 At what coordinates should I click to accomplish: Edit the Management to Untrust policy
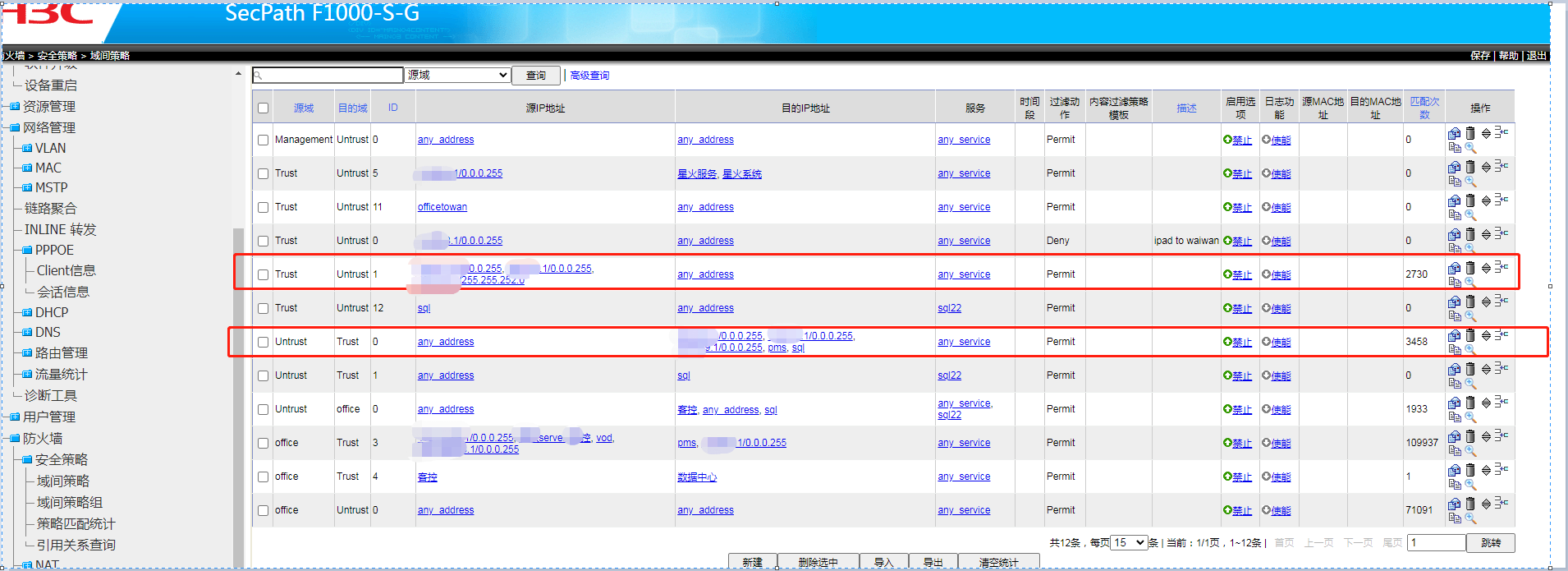point(1454,133)
